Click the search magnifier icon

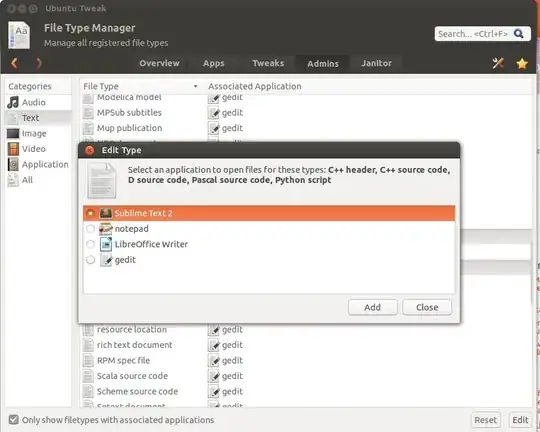point(519,33)
